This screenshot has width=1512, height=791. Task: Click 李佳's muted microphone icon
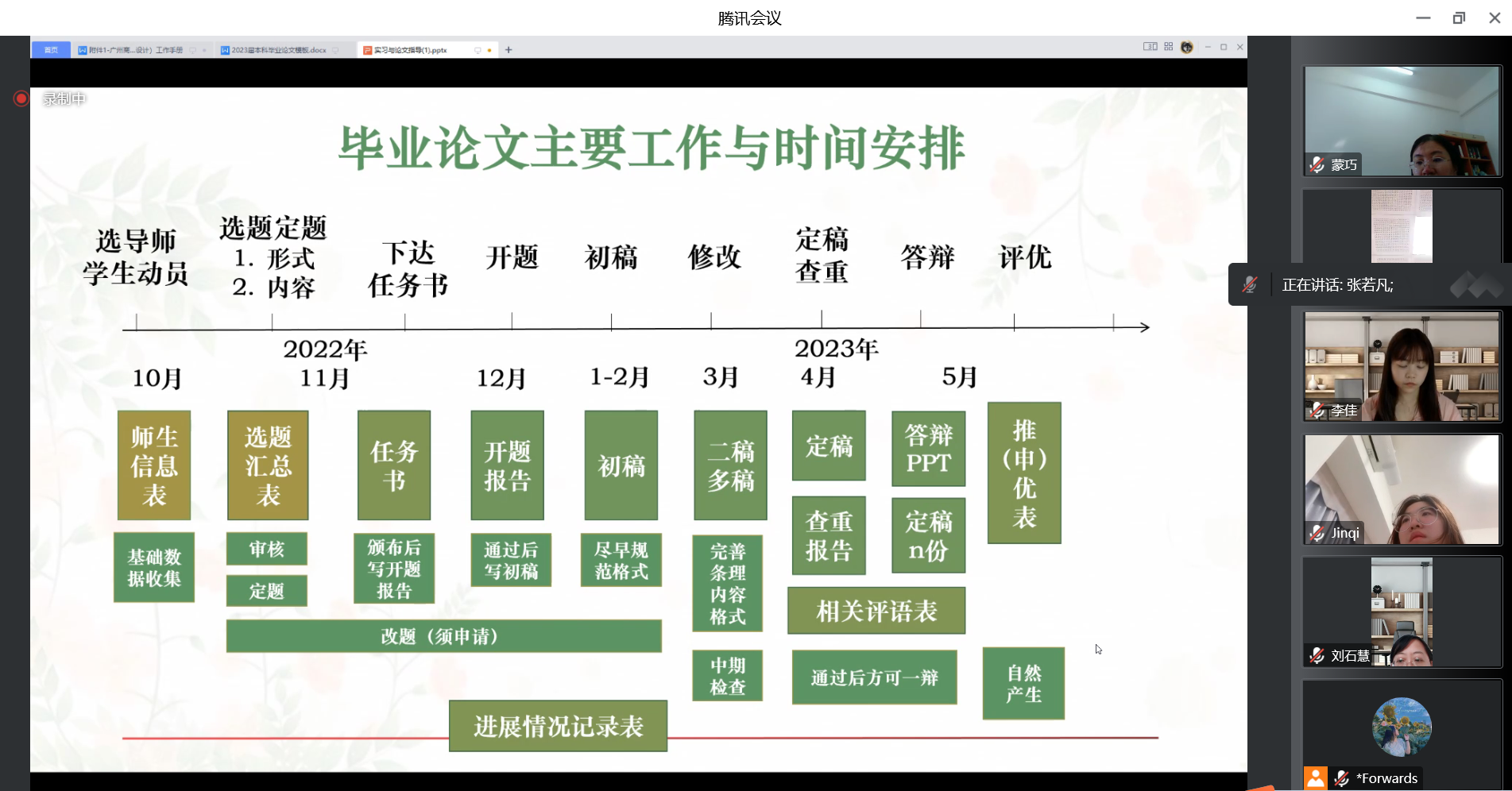pos(1317,410)
